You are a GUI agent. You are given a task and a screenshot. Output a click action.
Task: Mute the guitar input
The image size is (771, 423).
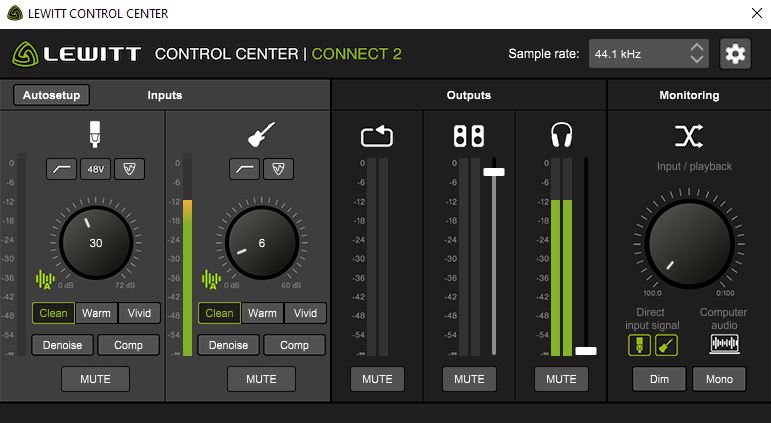click(261, 379)
